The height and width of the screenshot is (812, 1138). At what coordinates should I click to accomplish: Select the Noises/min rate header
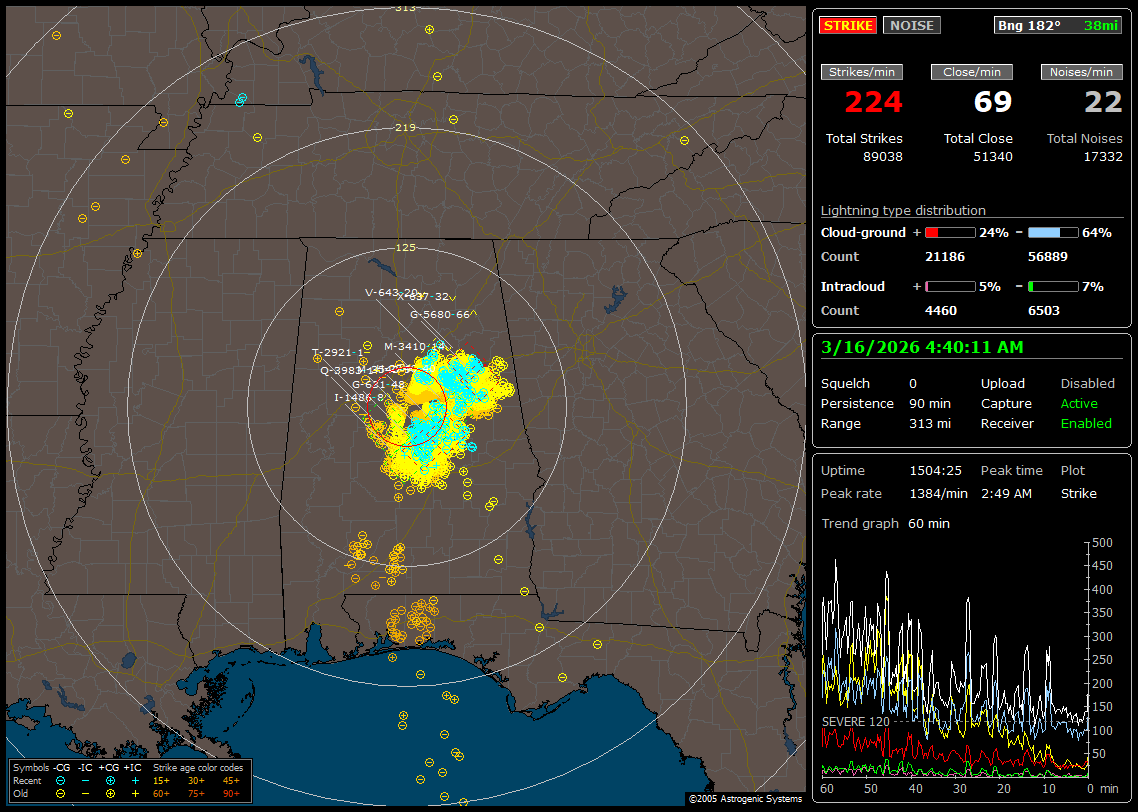[x=1082, y=72]
